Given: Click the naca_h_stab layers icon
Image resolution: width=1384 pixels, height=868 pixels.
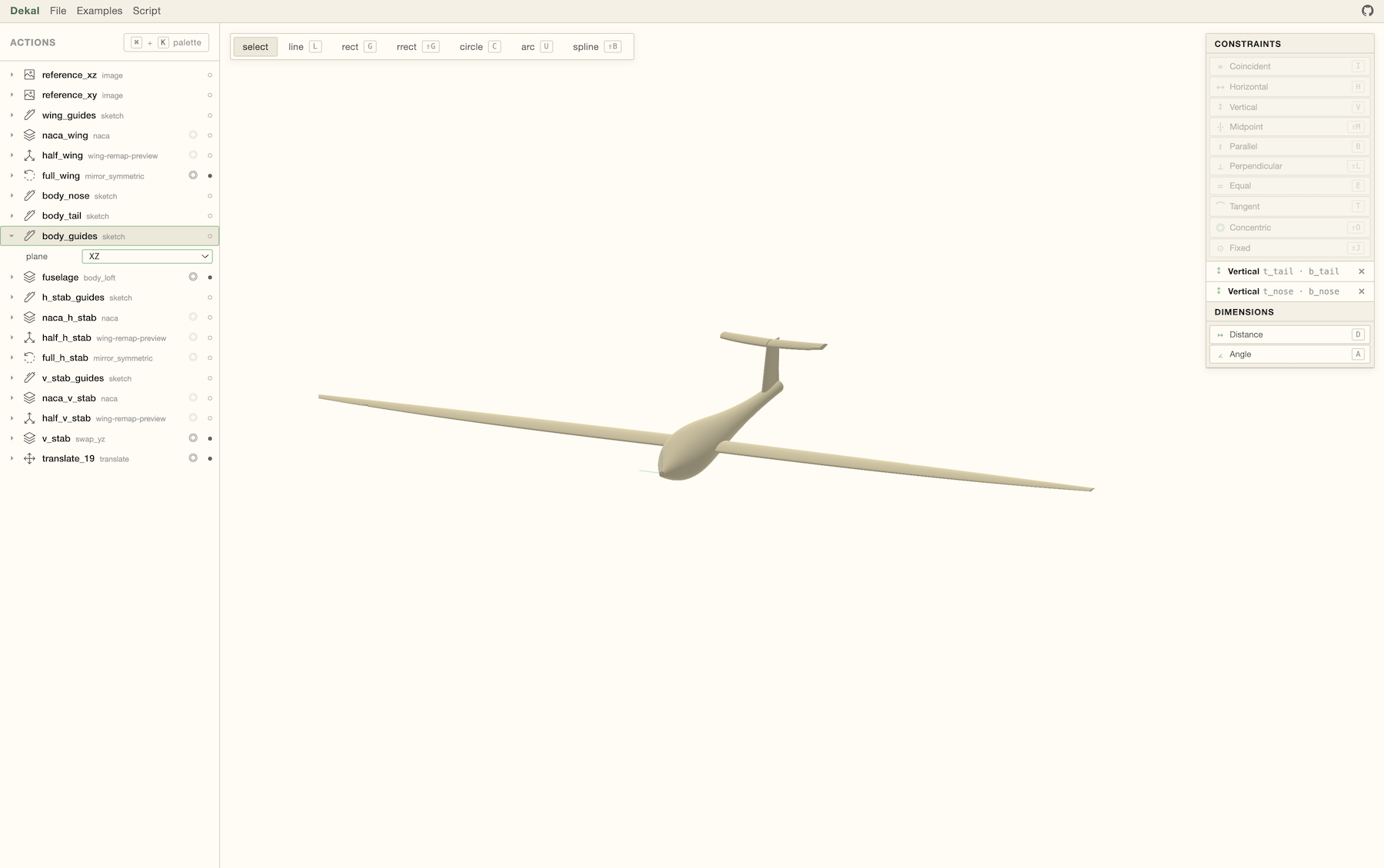Looking at the screenshot, I should [x=29, y=318].
